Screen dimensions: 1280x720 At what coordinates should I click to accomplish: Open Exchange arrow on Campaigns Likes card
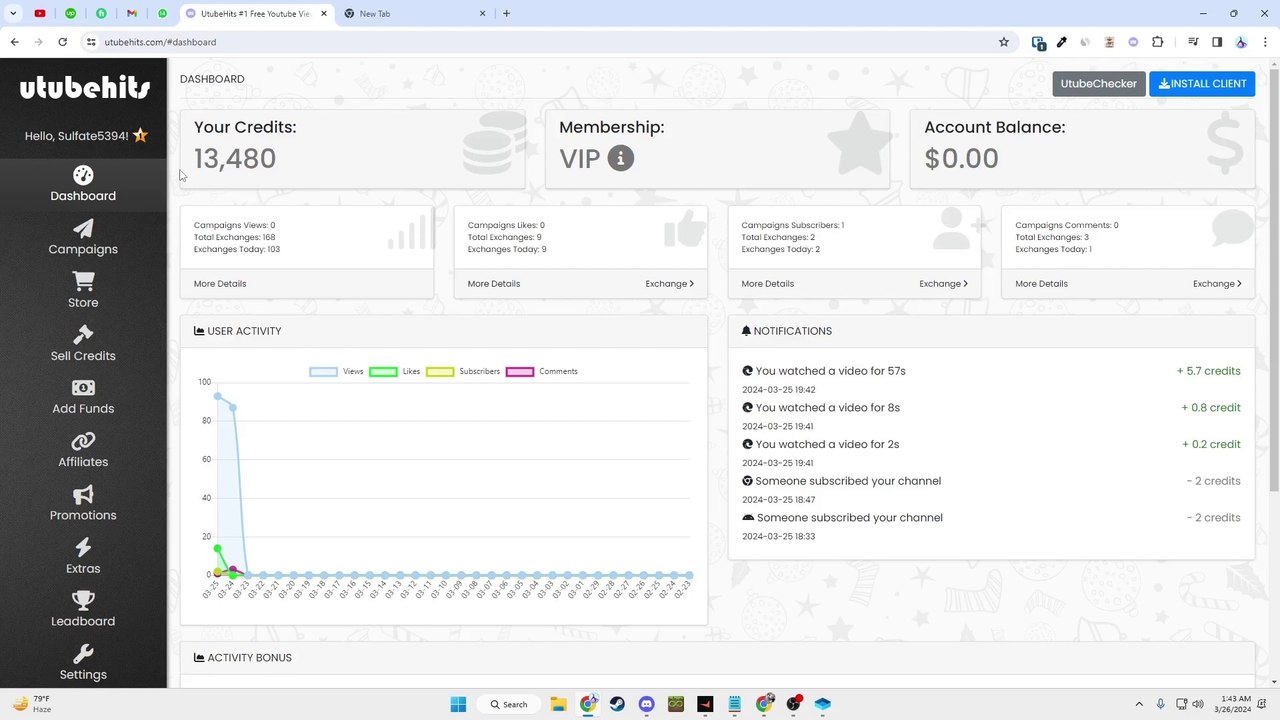pos(669,284)
